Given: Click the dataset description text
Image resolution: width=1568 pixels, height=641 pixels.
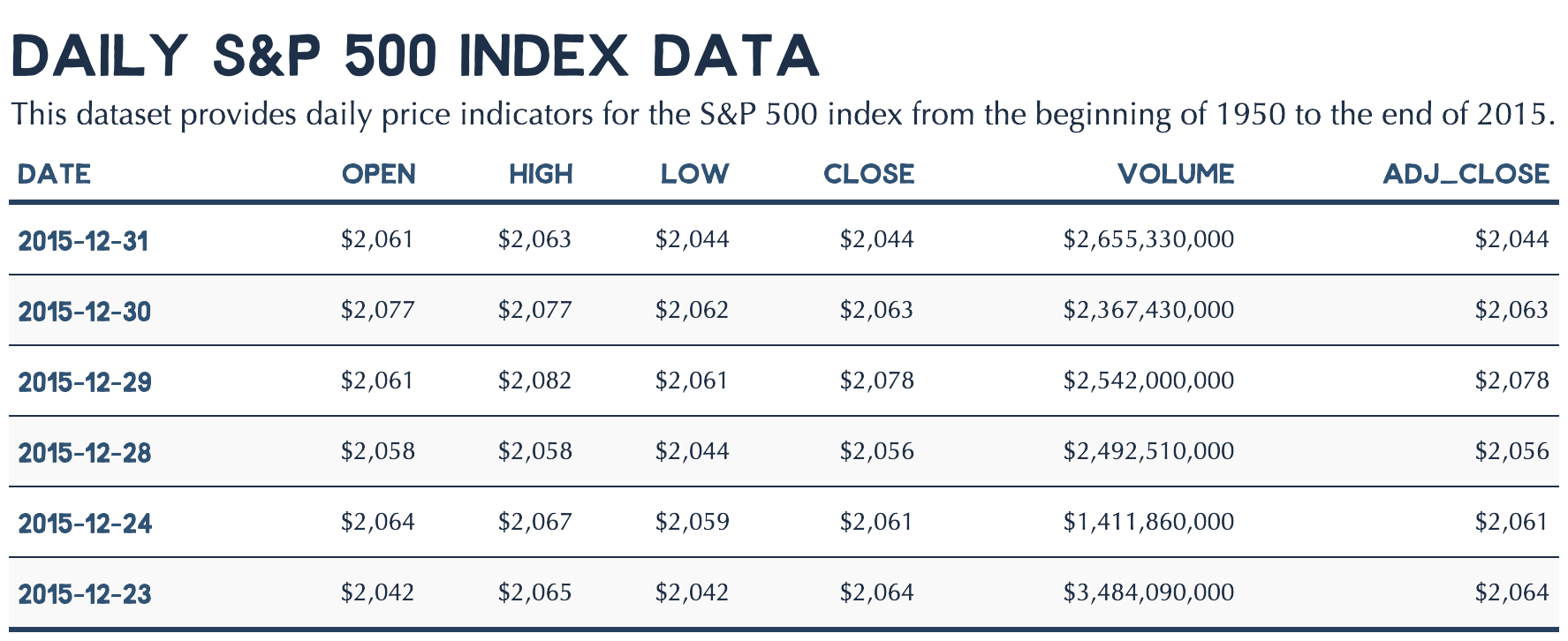Looking at the screenshot, I should 783,114.
